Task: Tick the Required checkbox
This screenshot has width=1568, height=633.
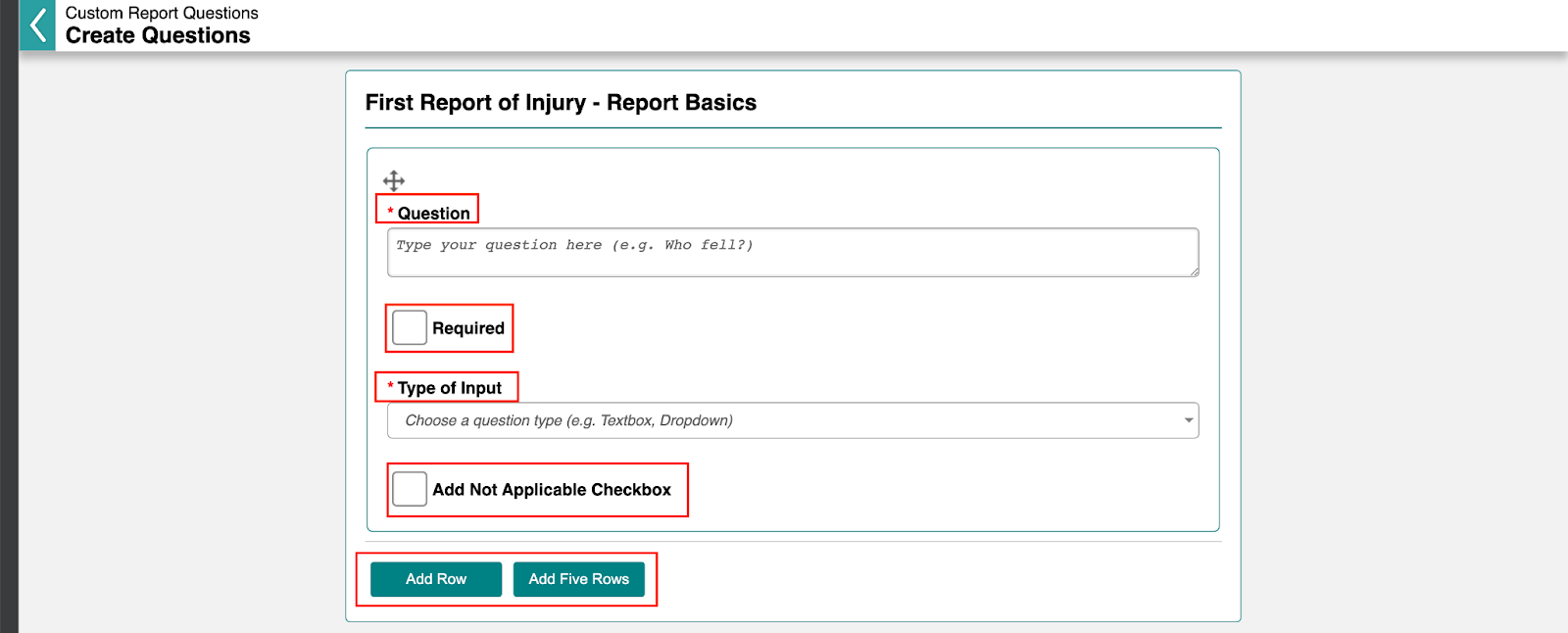Action: (410, 327)
